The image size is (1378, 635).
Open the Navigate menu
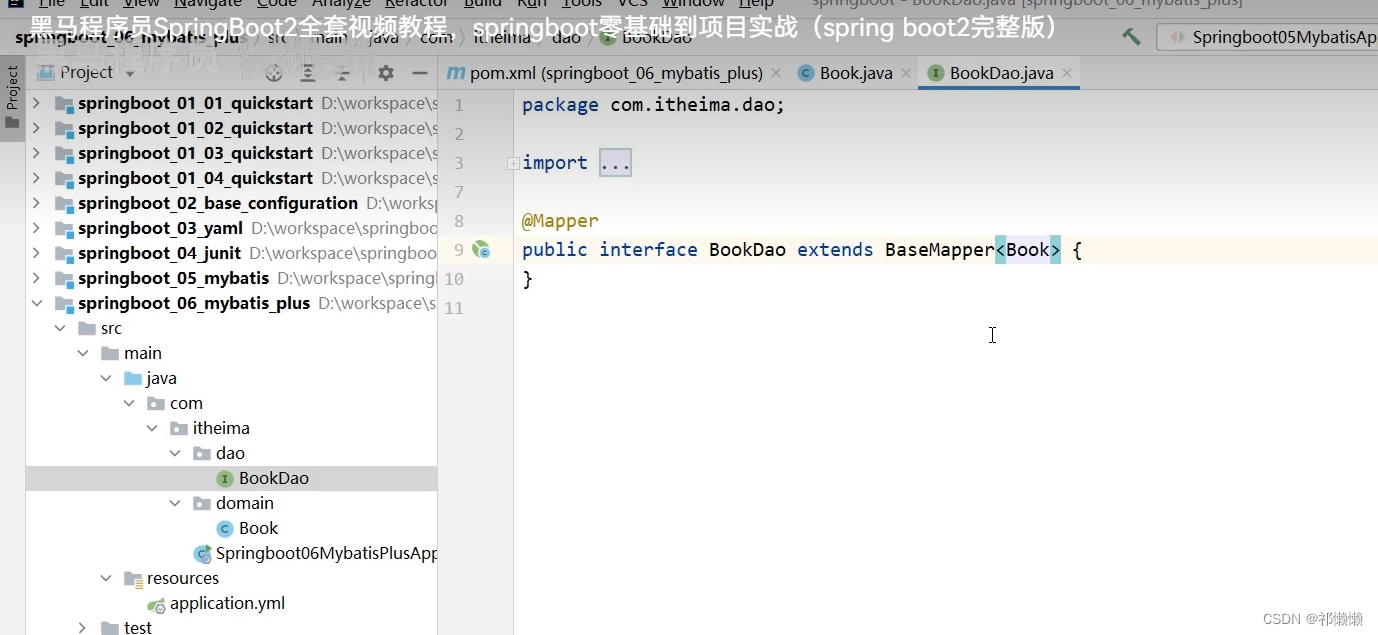point(206,4)
